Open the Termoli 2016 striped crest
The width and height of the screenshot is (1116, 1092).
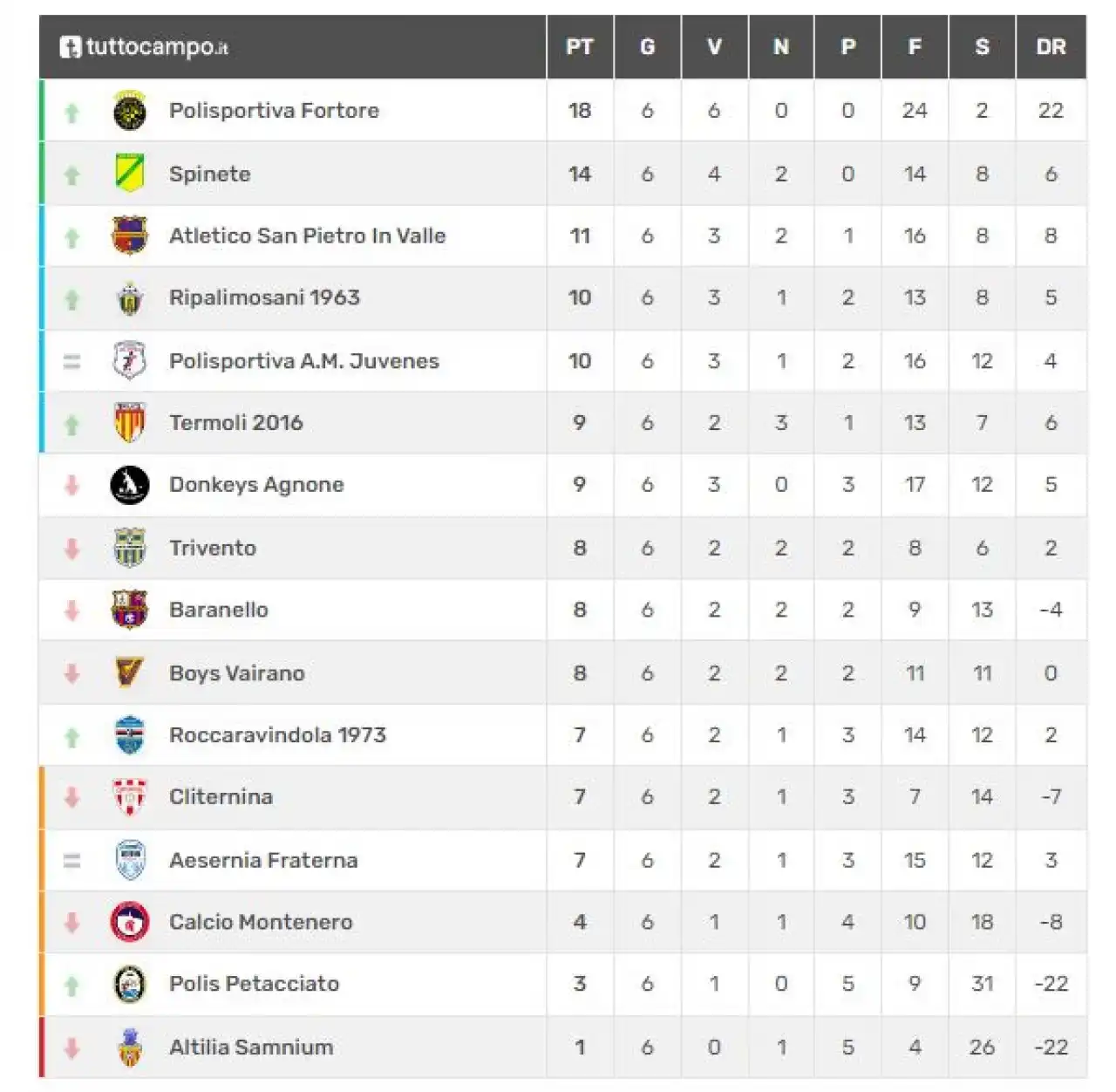(x=130, y=423)
